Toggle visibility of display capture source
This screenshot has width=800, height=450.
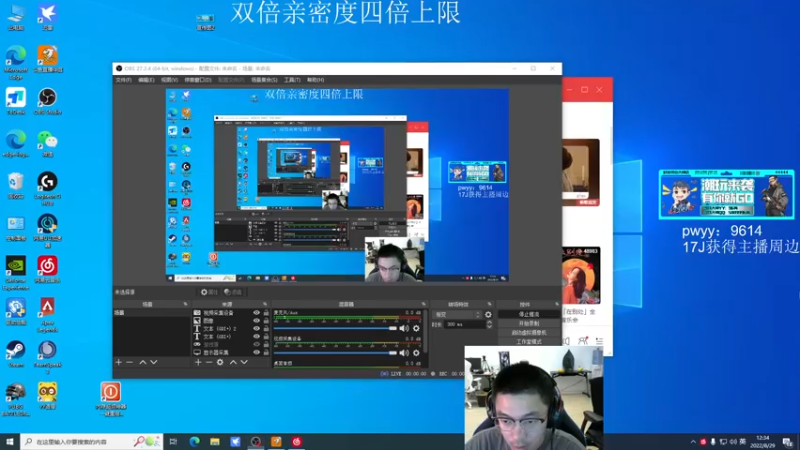(257, 353)
